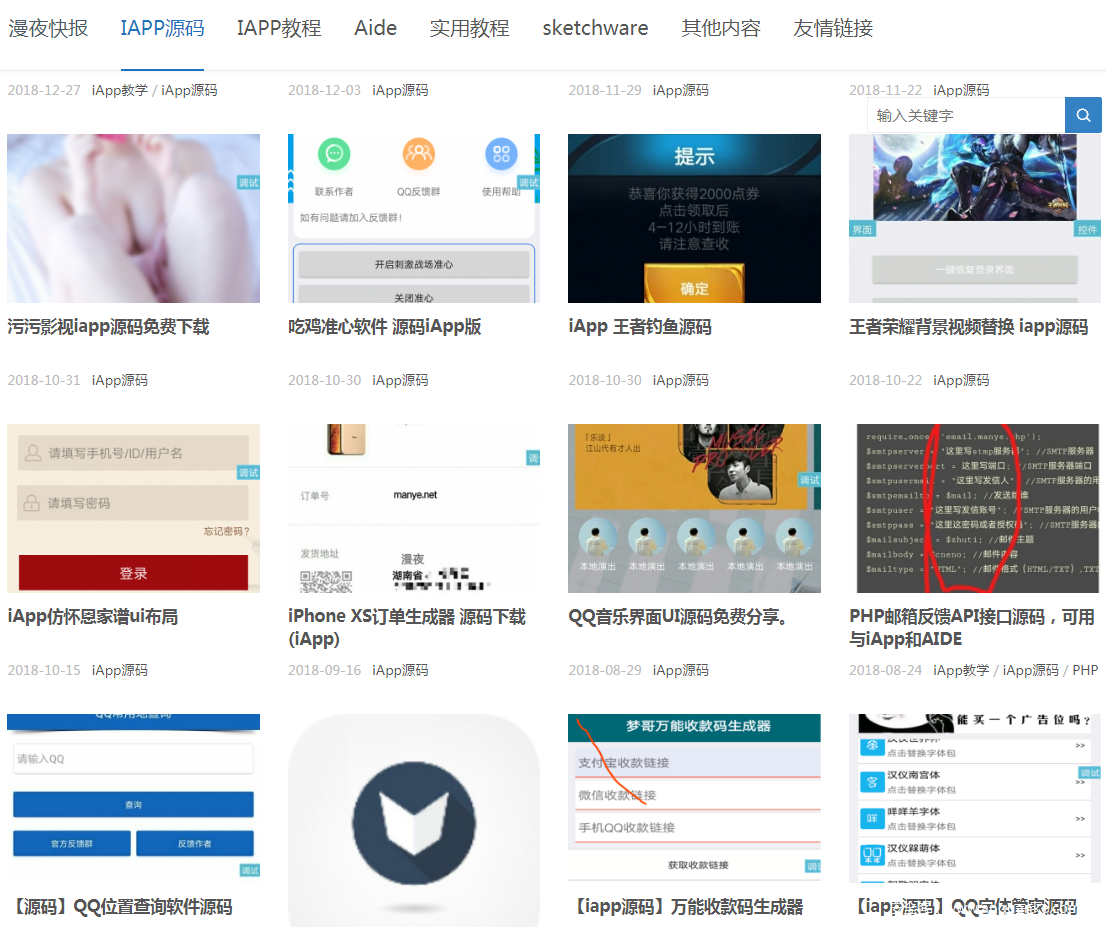Screen dimensions: 1106x927
Task: Open iApp源码 category on the 2018-10-31 post
Action: (120, 380)
